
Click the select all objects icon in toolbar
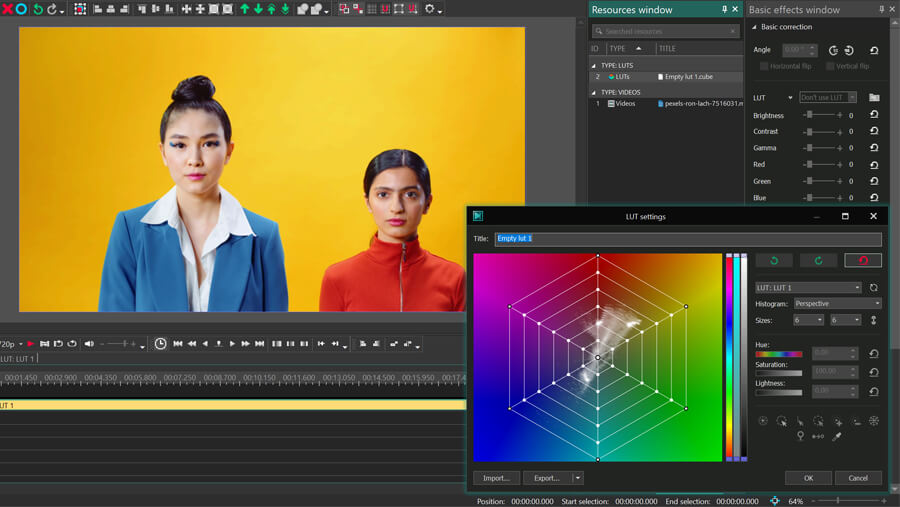[80, 9]
